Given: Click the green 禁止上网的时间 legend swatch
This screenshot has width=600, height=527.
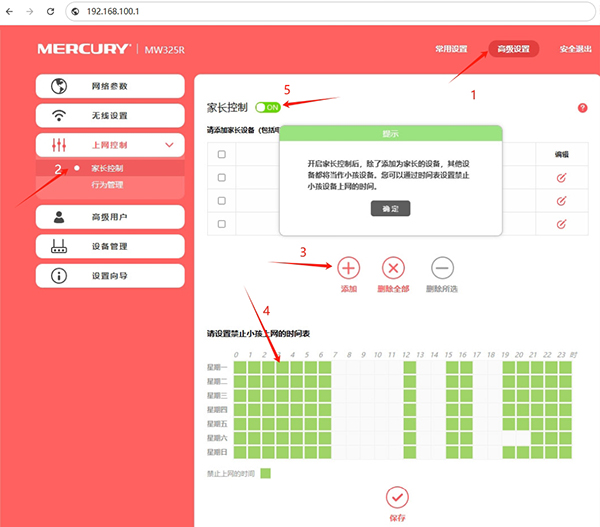Looking at the screenshot, I should (x=265, y=473).
